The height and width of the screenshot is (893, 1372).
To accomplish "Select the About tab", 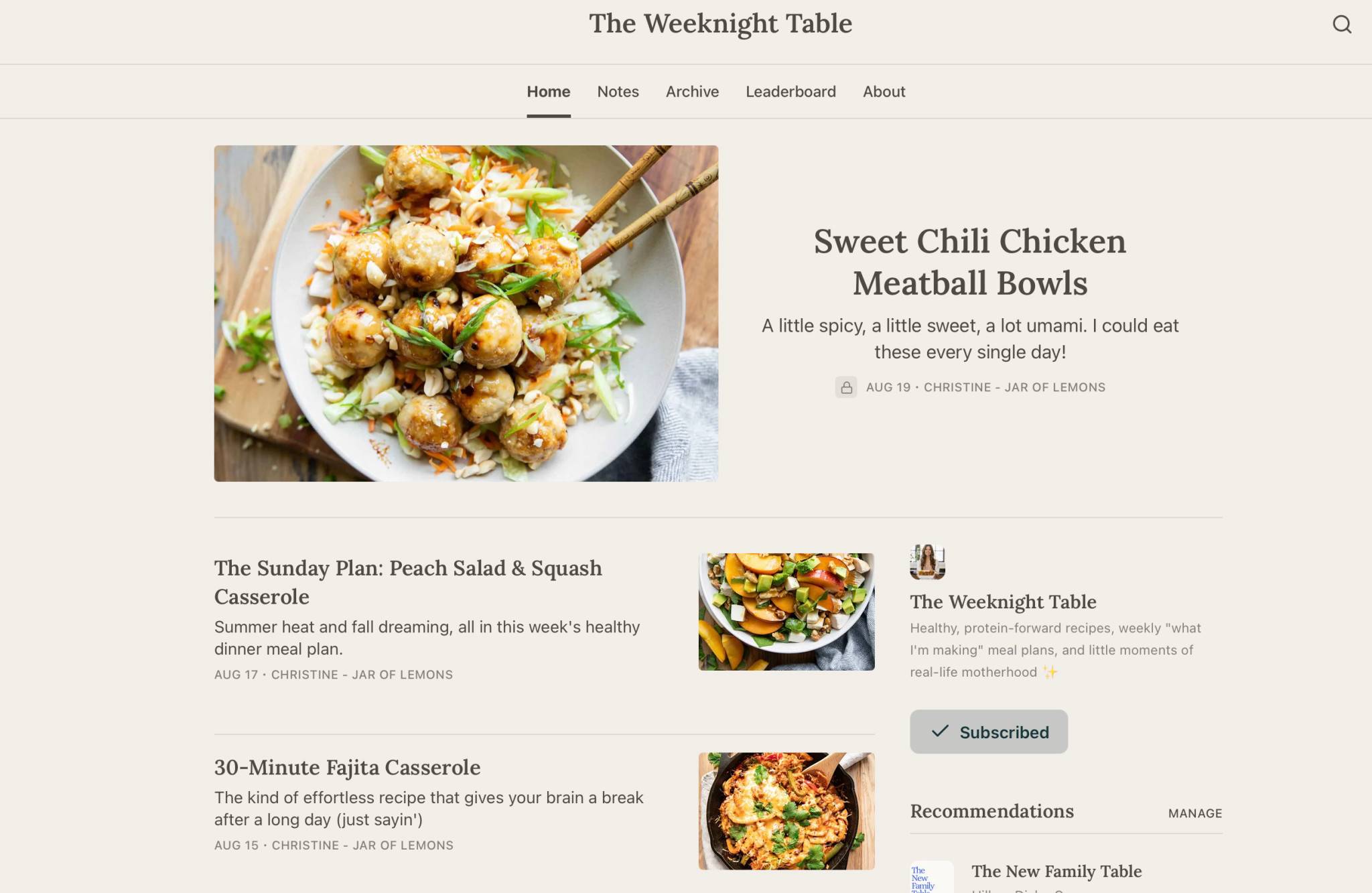I will click(x=884, y=92).
